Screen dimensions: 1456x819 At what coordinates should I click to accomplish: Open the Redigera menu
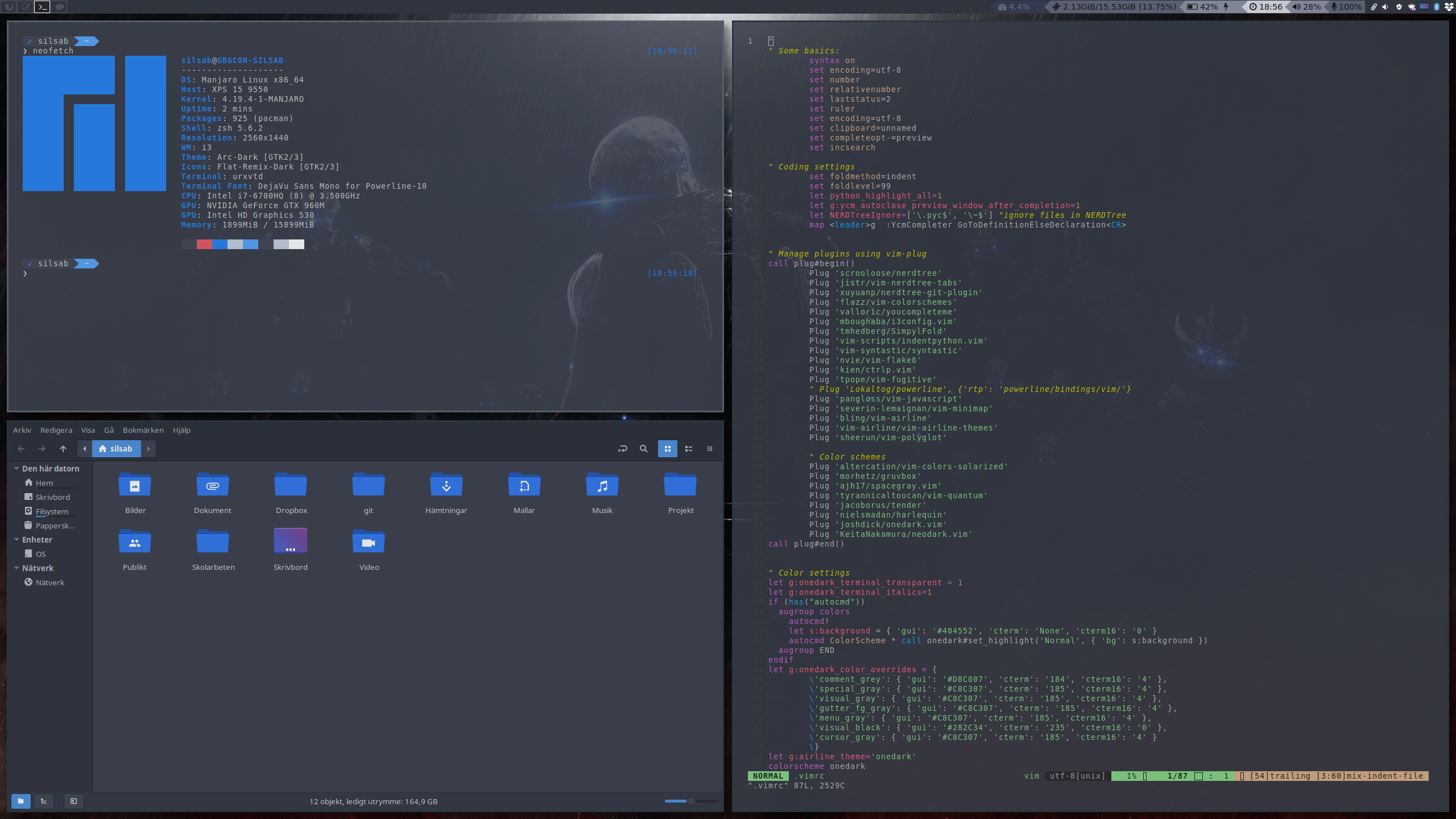pos(56,431)
